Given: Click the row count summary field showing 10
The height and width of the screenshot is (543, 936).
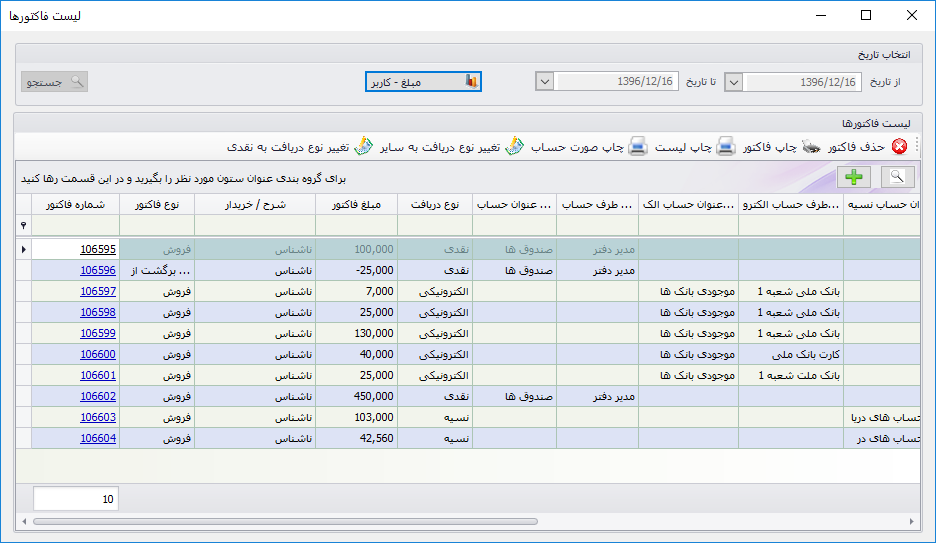Looking at the screenshot, I should (76, 499).
